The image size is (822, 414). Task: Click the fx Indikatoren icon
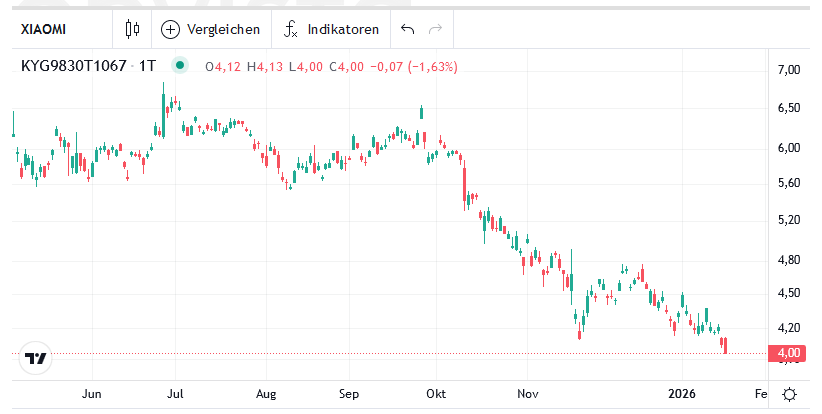(291, 29)
